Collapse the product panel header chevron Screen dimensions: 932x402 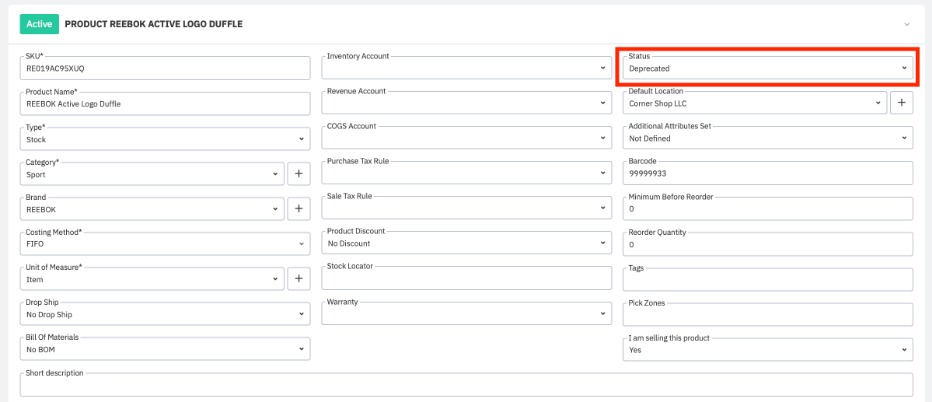(906, 23)
